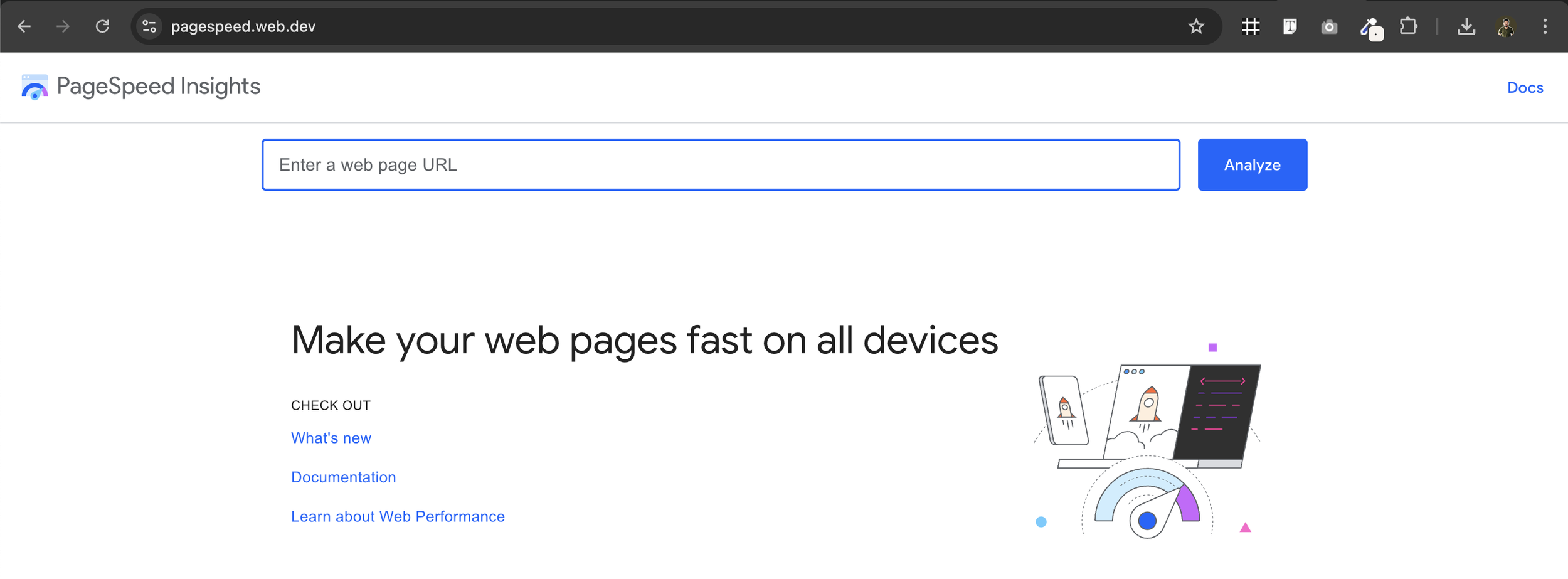Bookmark this page with the star icon
The height and width of the screenshot is (579, 1568).
(1196, 26)
